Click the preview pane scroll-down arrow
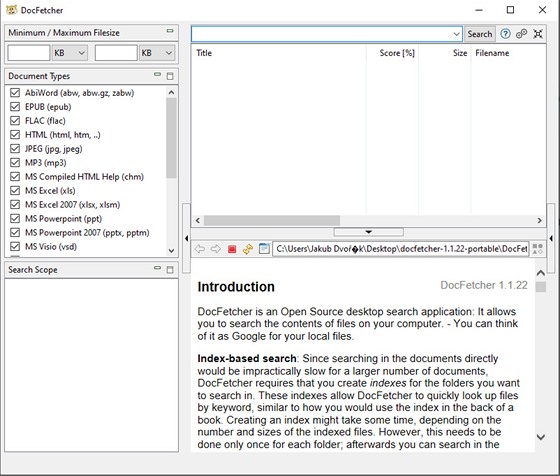The height and width of the screenshot is (476, 560). click(x=541, y=437)
